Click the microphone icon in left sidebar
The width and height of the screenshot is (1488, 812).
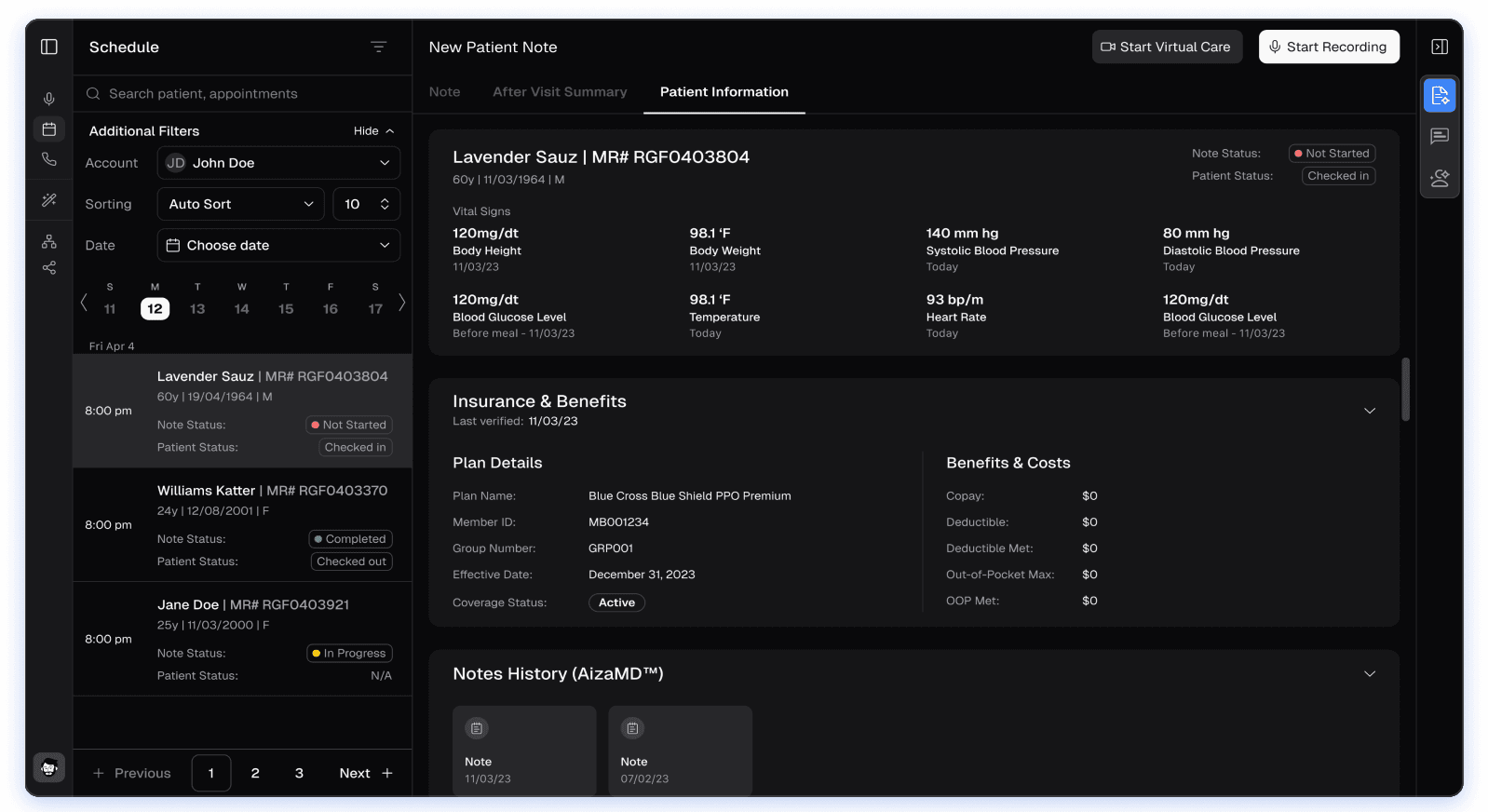pyautogui.click(x=49, y=99)
